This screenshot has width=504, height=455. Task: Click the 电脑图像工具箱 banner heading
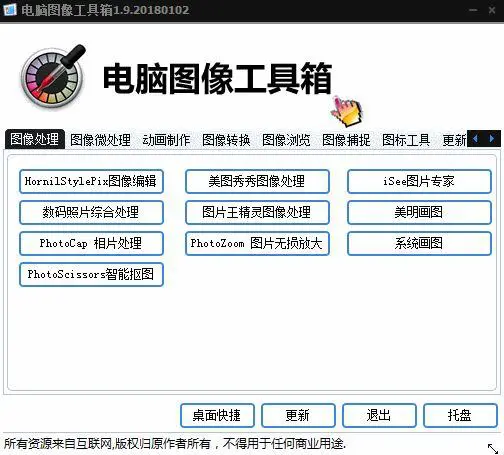coord(217,79)
